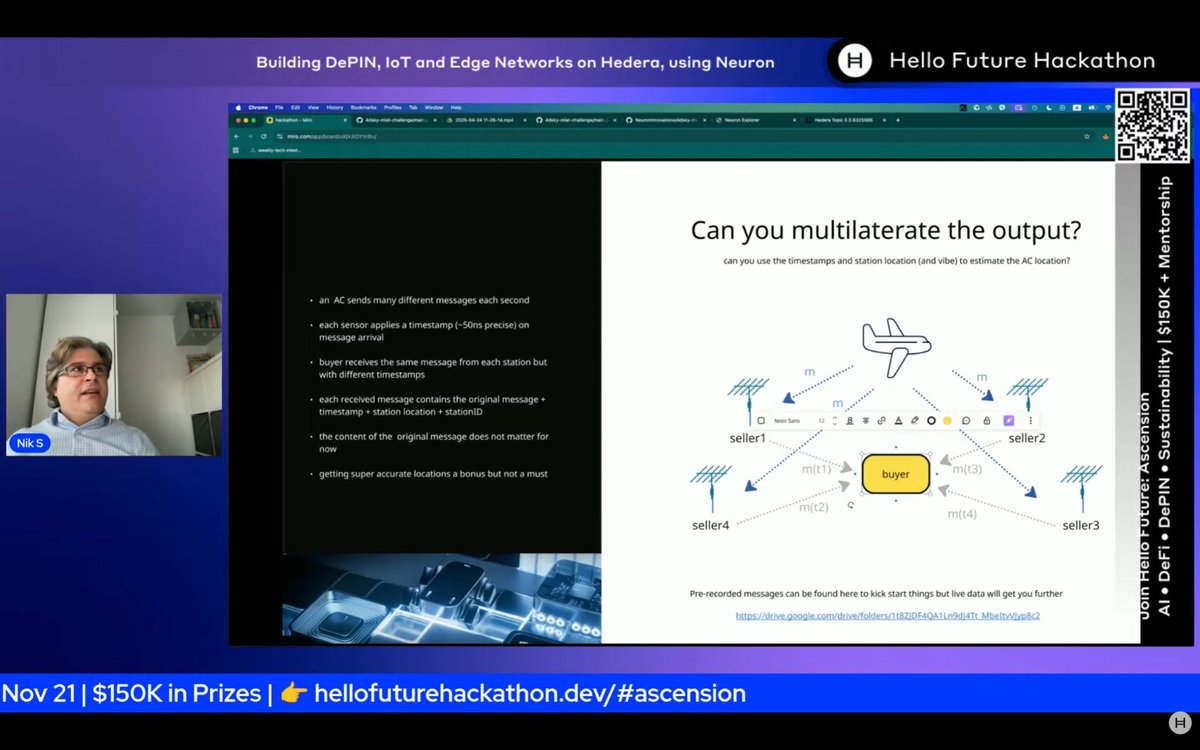
Task: Open the Edit menu
Action: 296,107
